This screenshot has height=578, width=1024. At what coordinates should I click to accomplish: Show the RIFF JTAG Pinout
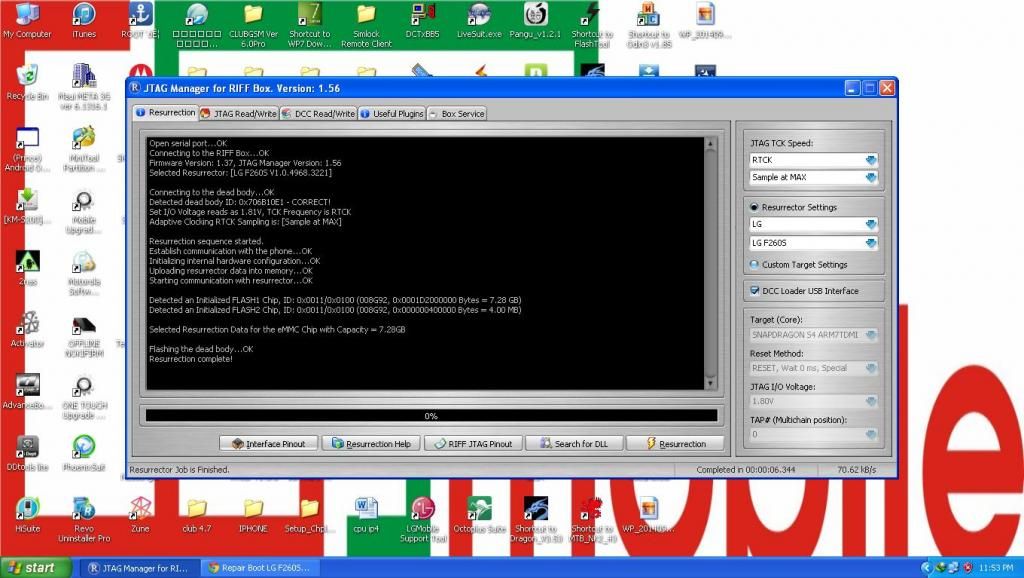pyautogui.click(x=473, y=443)
